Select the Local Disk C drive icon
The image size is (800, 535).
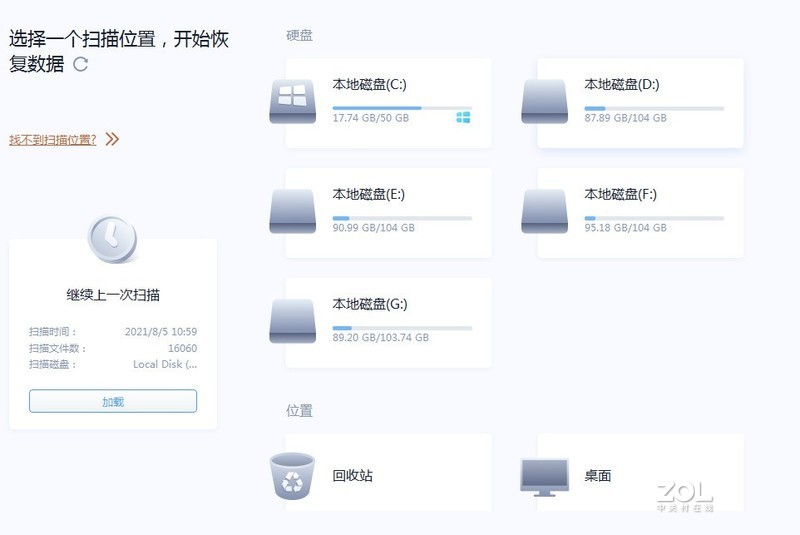pos(292,101)
